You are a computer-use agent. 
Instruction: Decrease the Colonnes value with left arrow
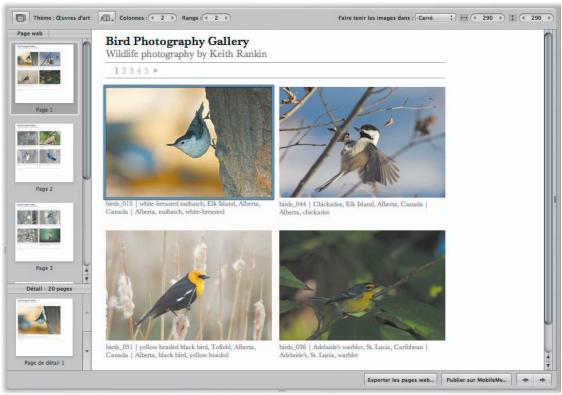tap(153, 18)
